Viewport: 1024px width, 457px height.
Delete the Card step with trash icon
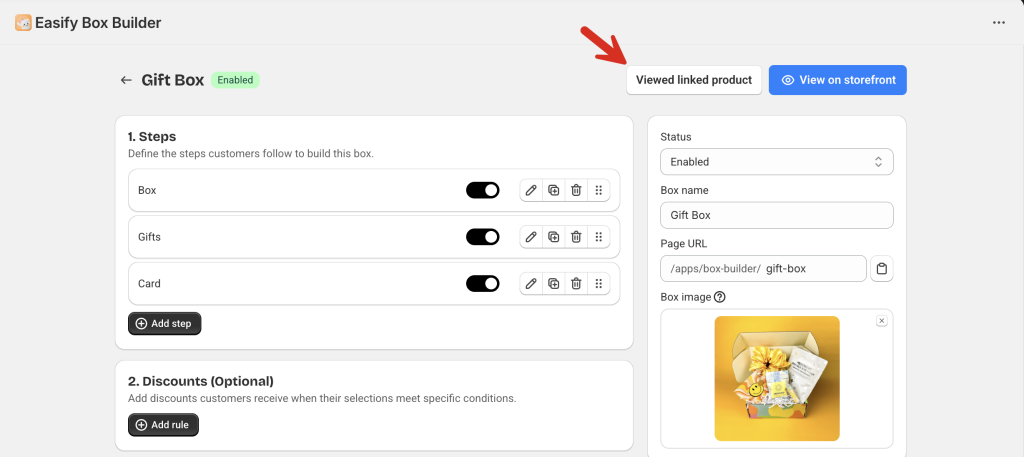(576, 283)
